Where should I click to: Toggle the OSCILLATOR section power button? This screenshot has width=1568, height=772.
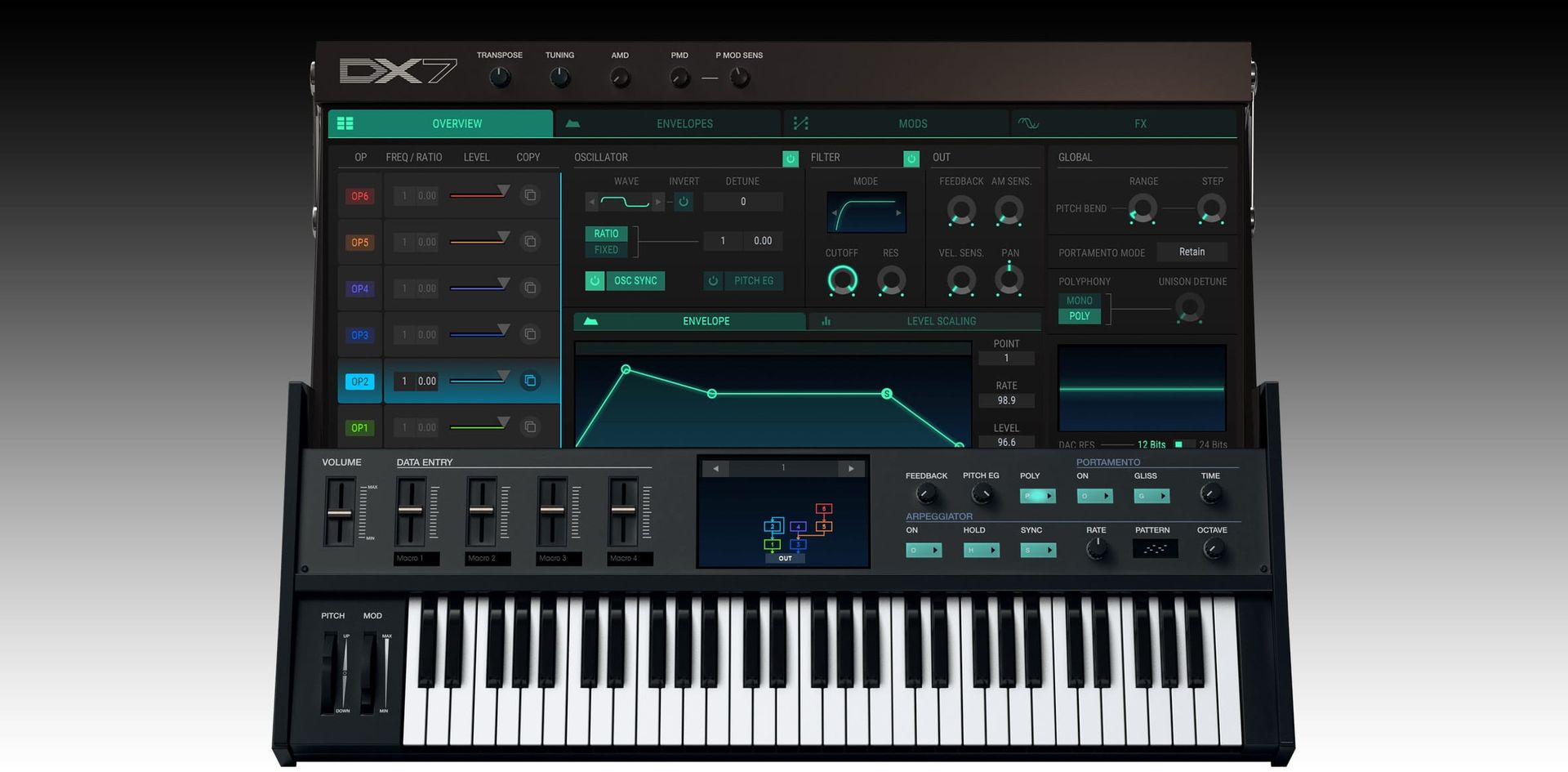pos(790,158)
